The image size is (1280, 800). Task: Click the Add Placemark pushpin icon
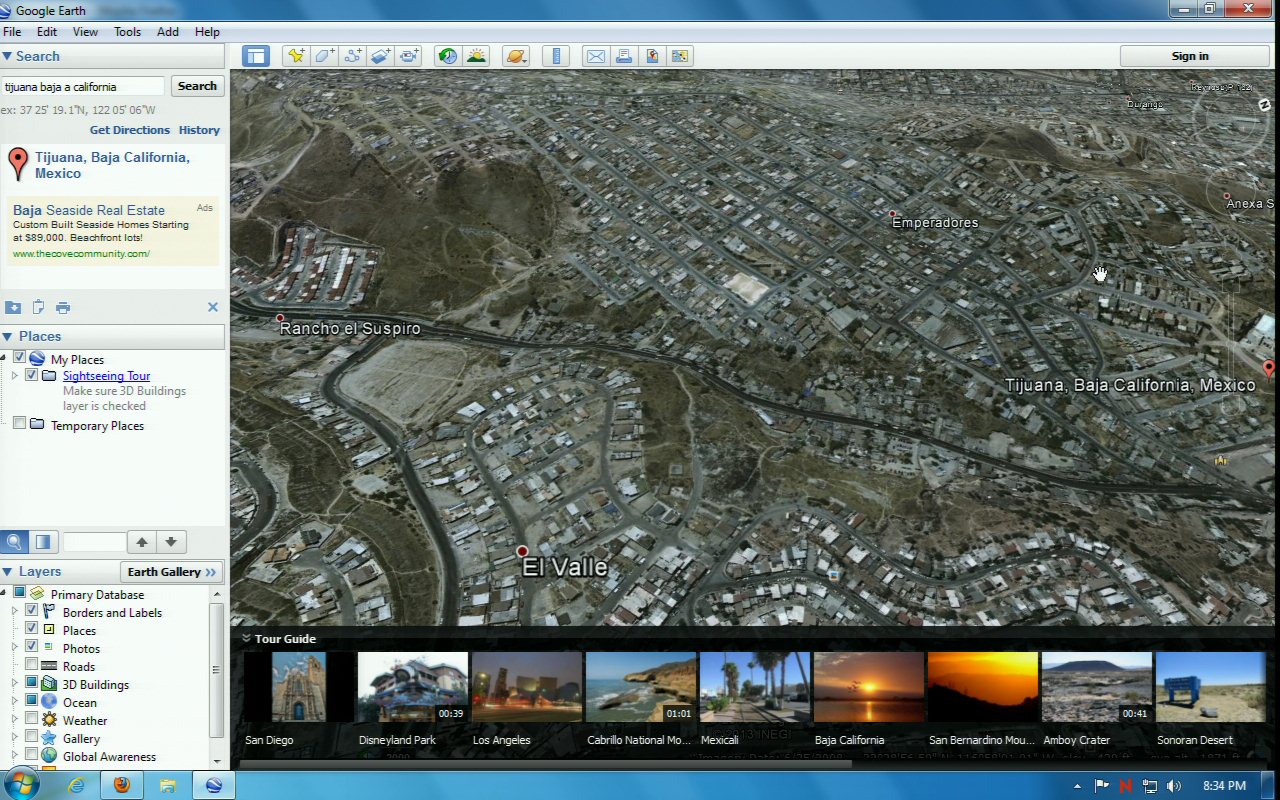pos(295,56)
